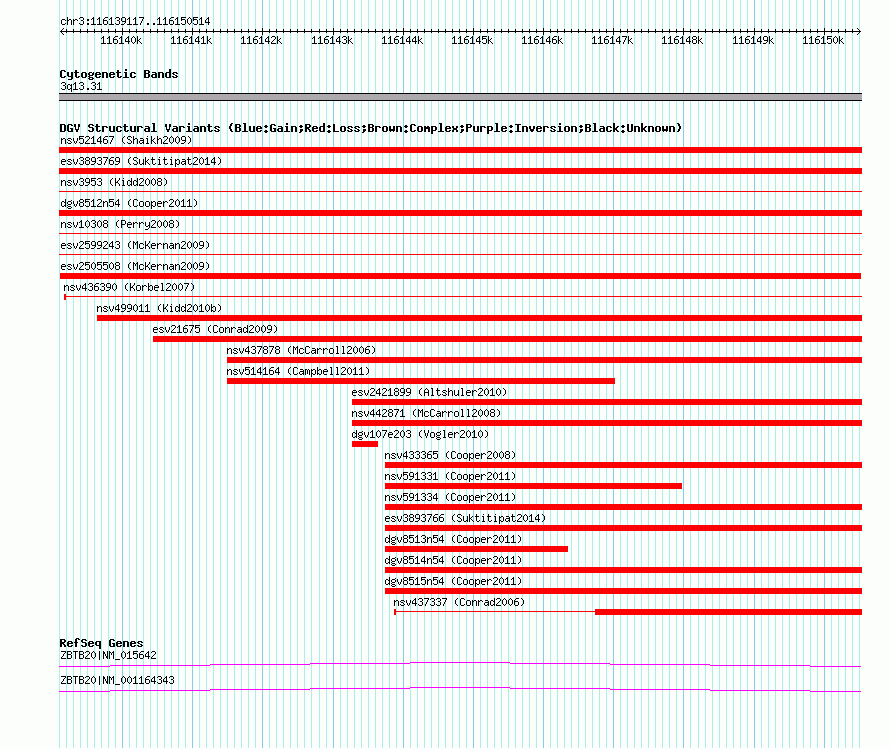Click the 116140k ruler tick label

[x=121, y=40]
